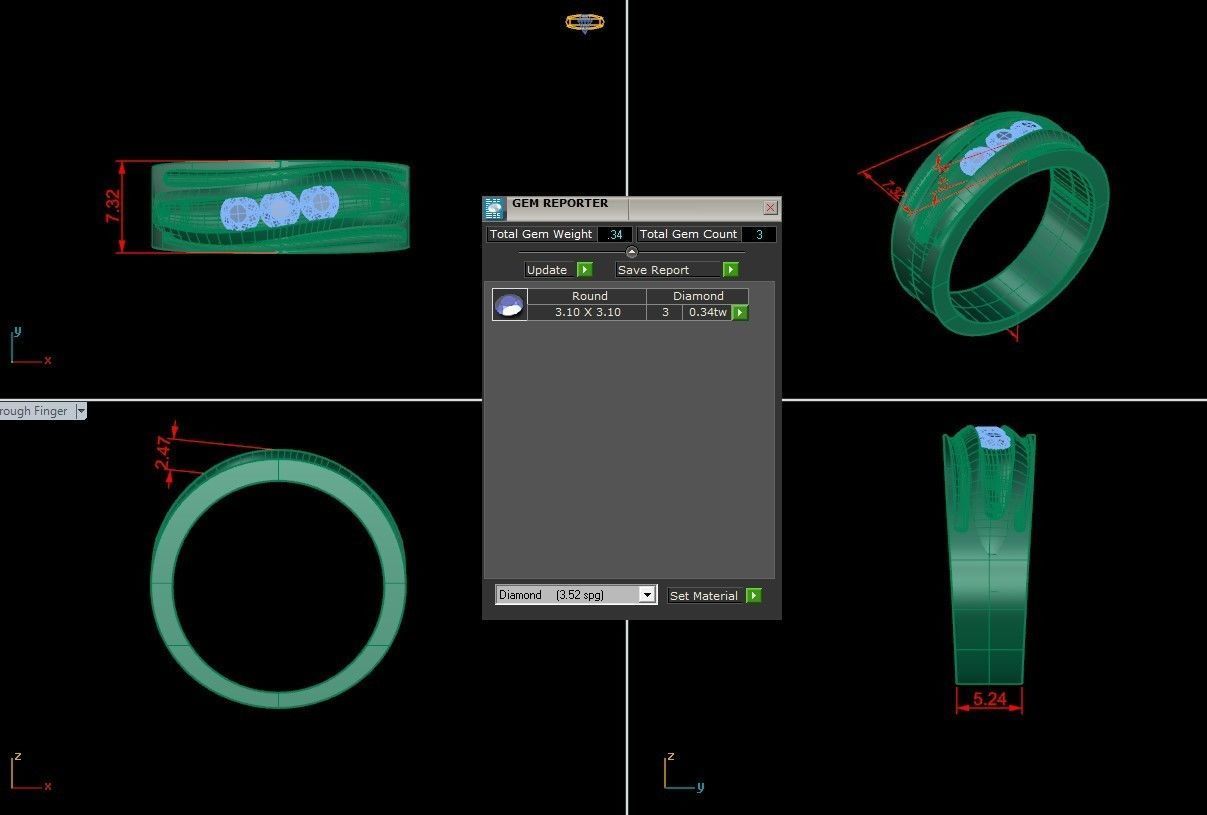
Task: Click the Total Gem Weight label
Action: coord(541,234)
